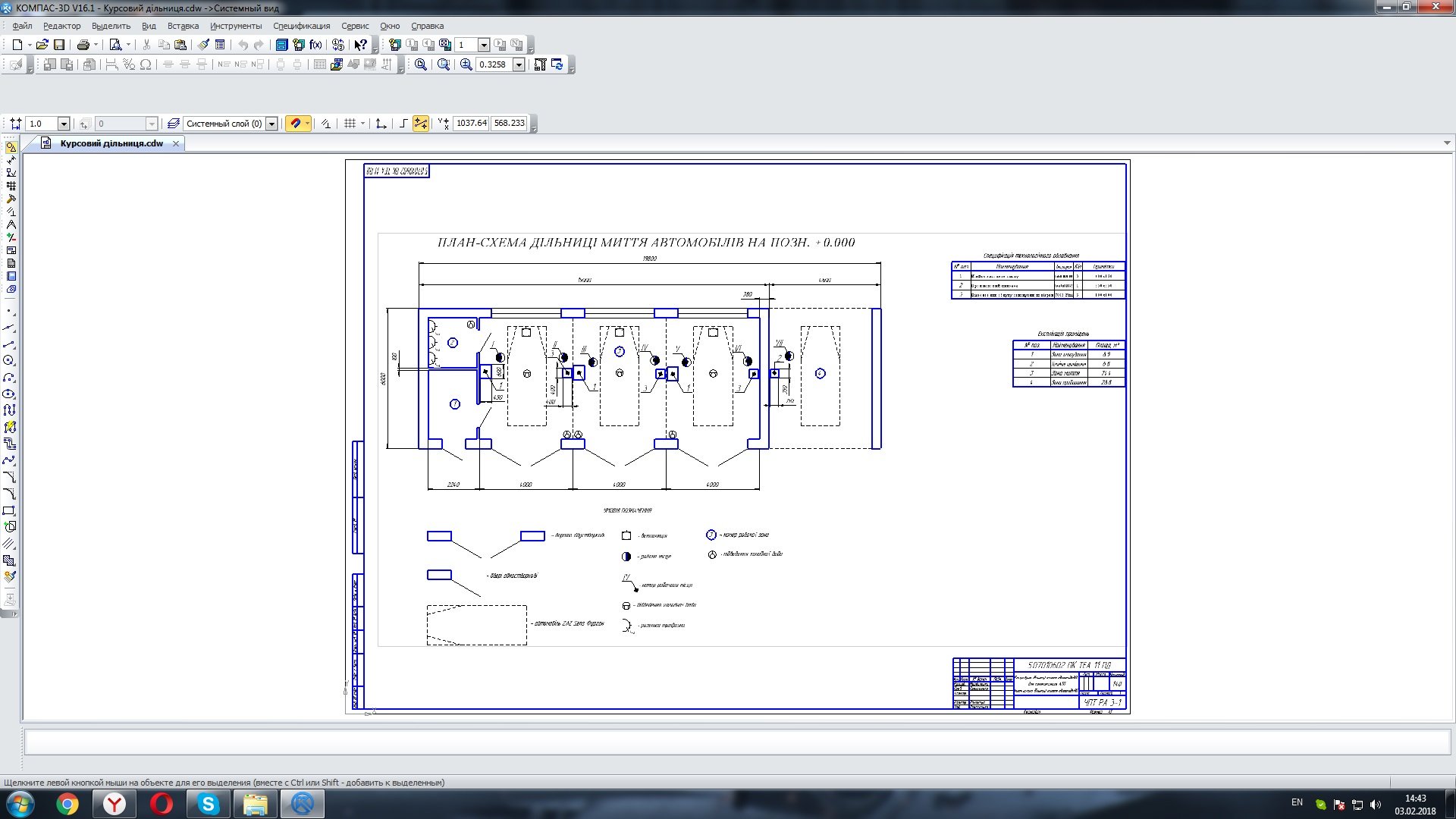Viewport: 1456px width, 819px height.
Task: Expand the zoom scale 0.3258 dropdown
Action: click(519, 65)
